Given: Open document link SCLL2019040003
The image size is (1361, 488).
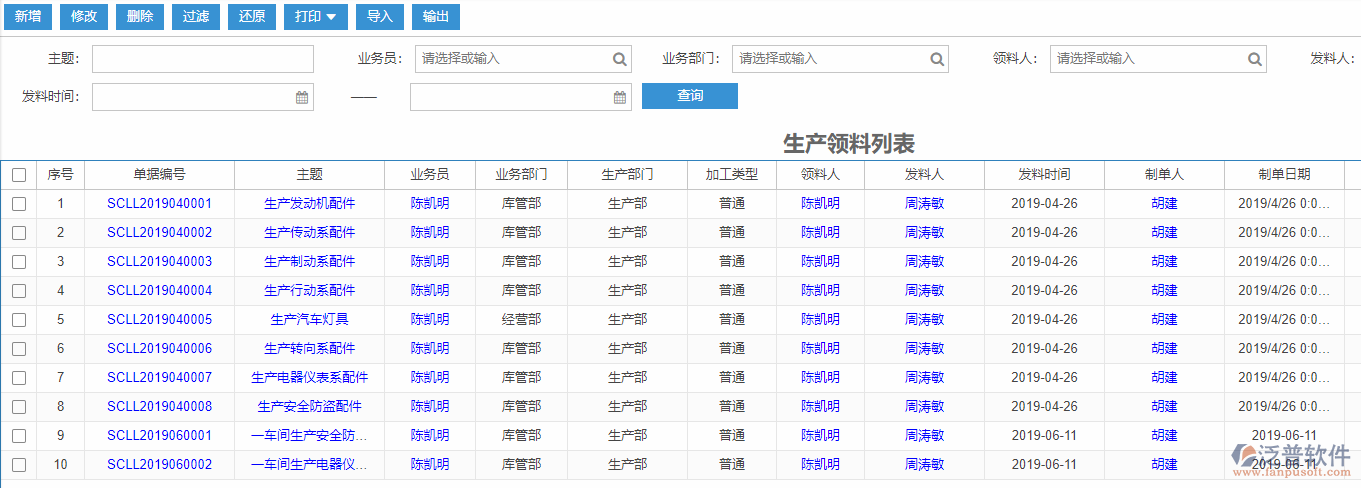Looking at the screenshot, I should point(159,262).
